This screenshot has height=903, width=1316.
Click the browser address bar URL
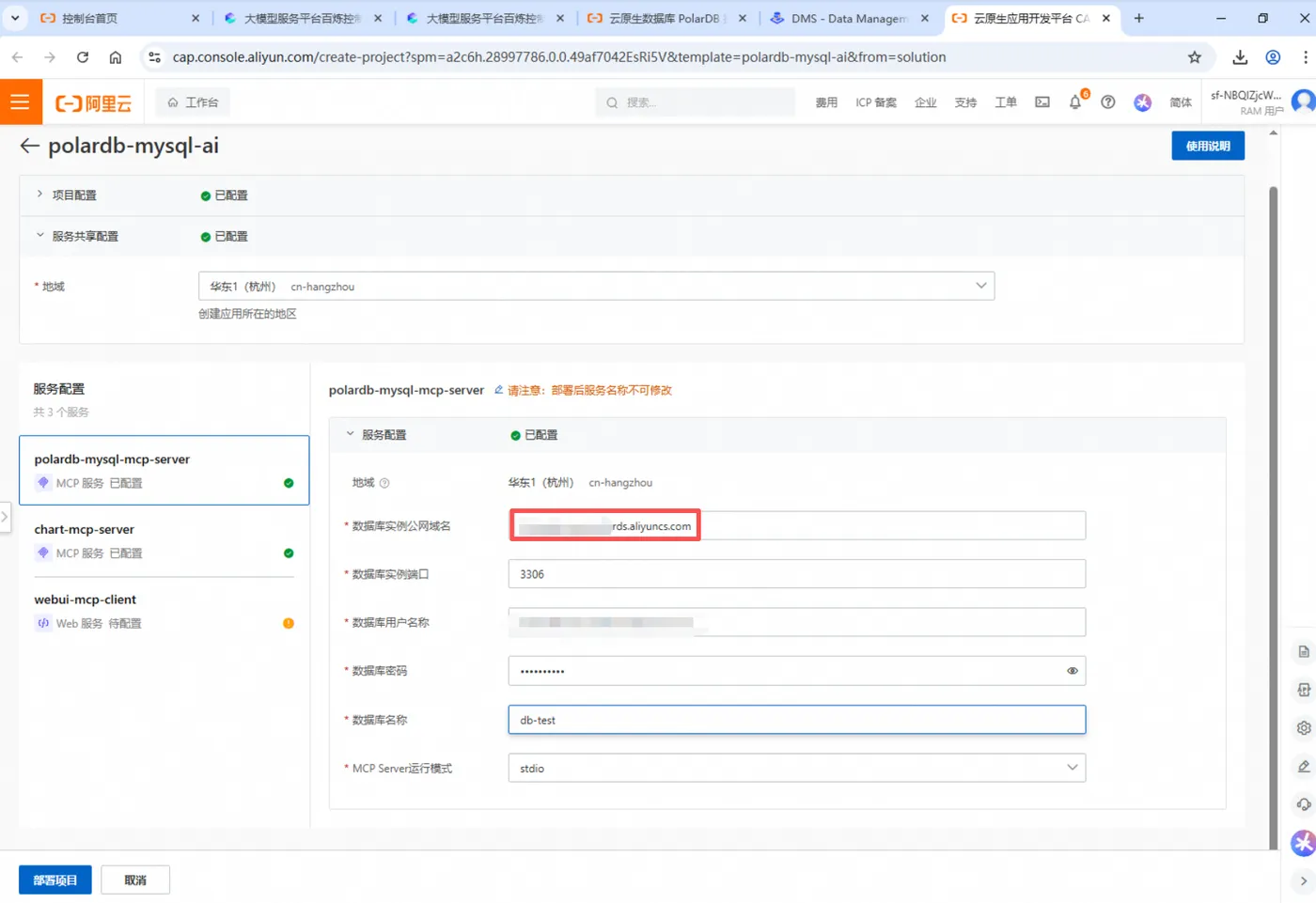click(x=559, y=57)
